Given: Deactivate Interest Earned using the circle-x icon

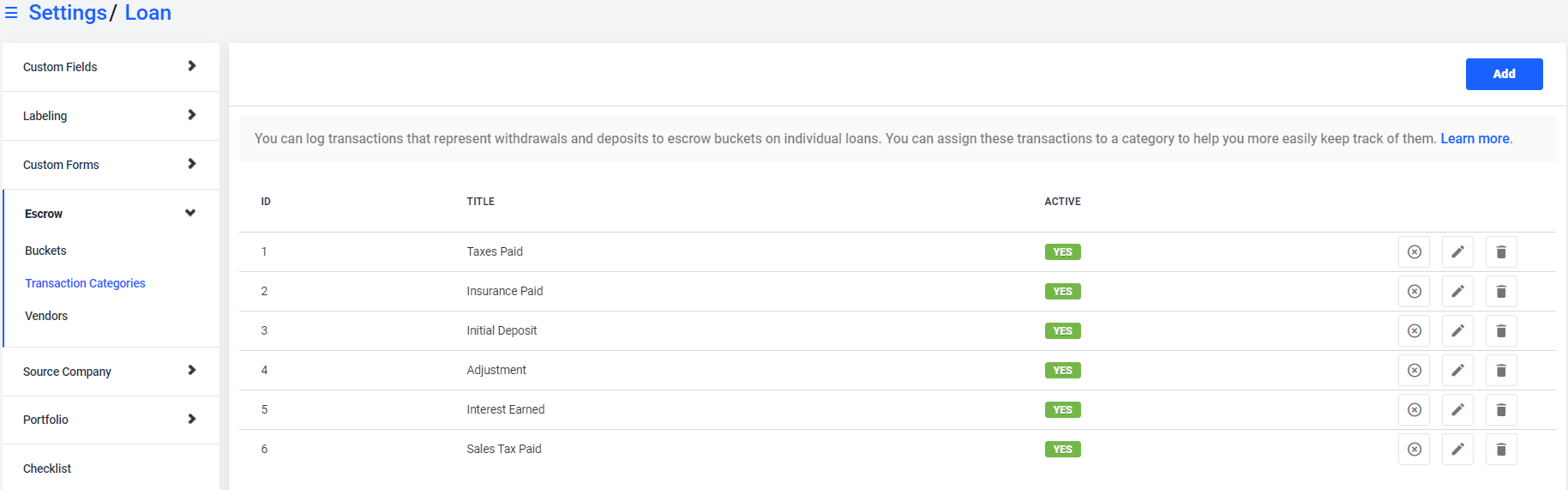Looking at the screenshot, I should 1415,410.
